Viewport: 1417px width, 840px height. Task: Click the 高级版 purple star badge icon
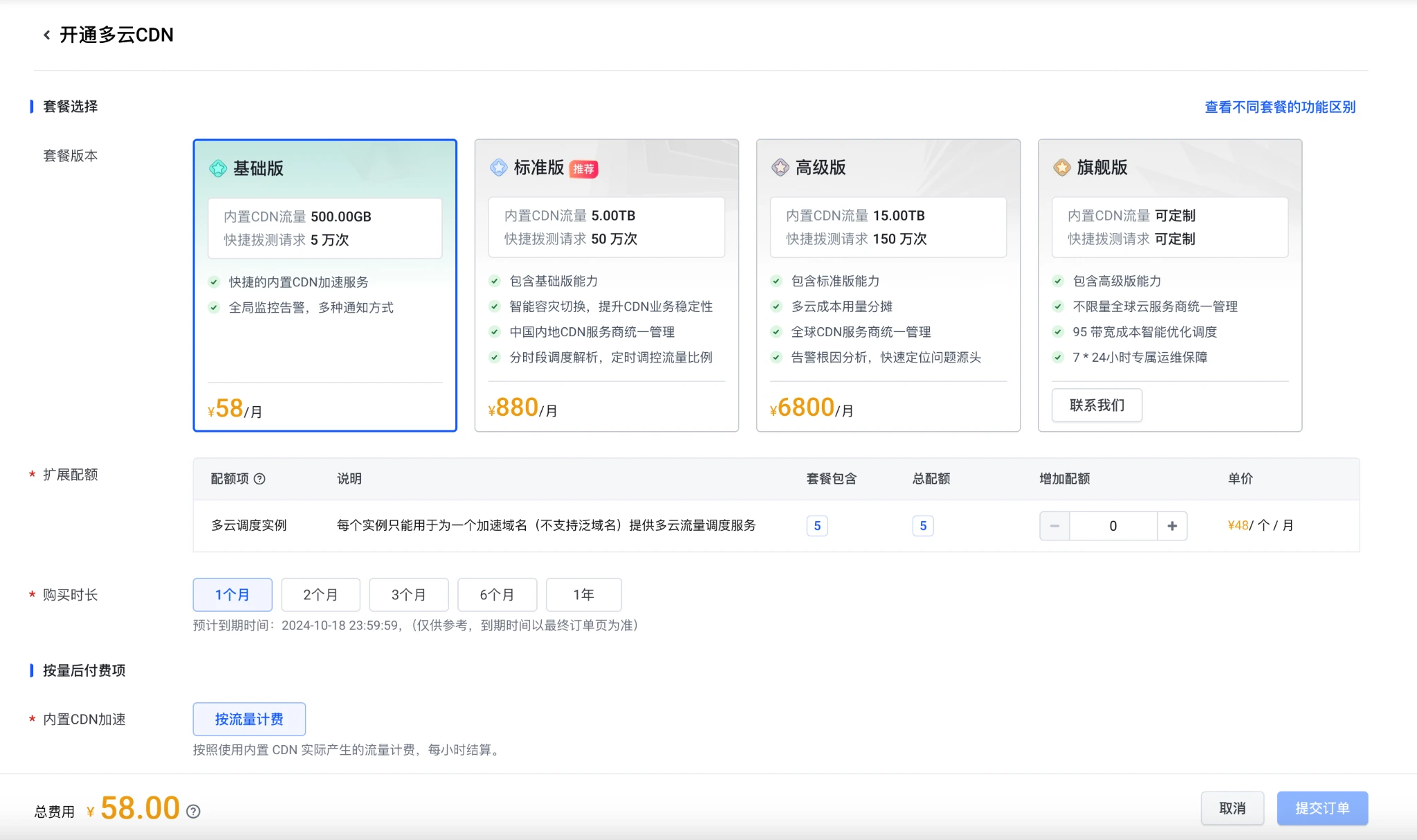[x=780, y=167]
